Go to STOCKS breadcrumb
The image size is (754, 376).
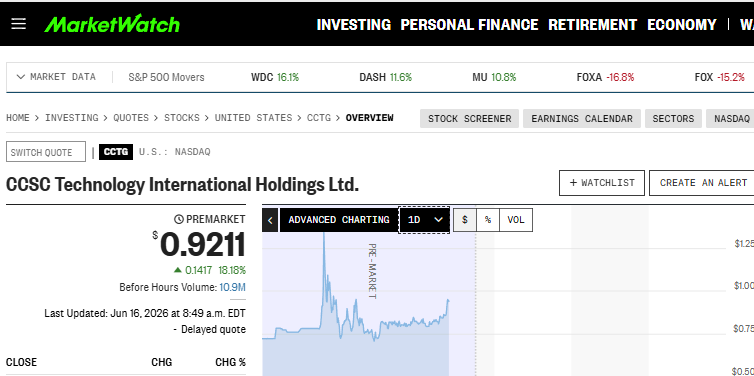point(182,118)
